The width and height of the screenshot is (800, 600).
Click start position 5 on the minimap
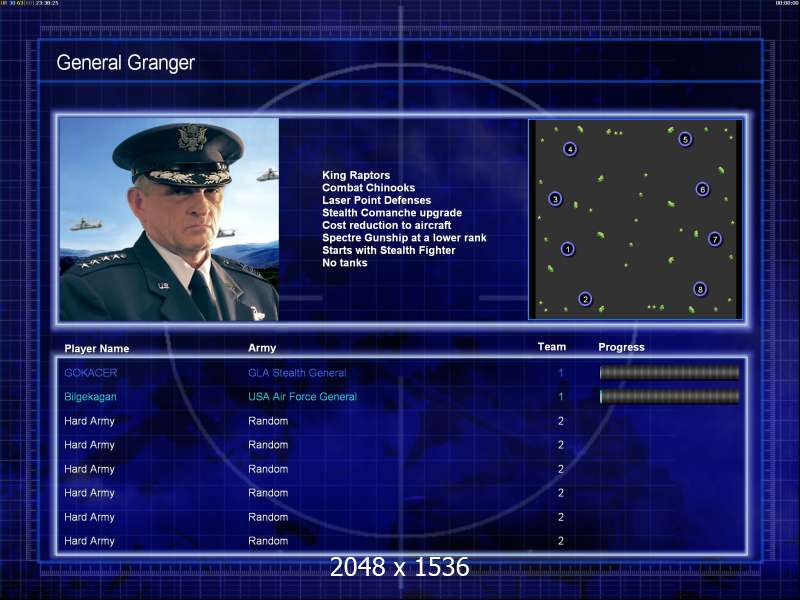coord(685,139)
